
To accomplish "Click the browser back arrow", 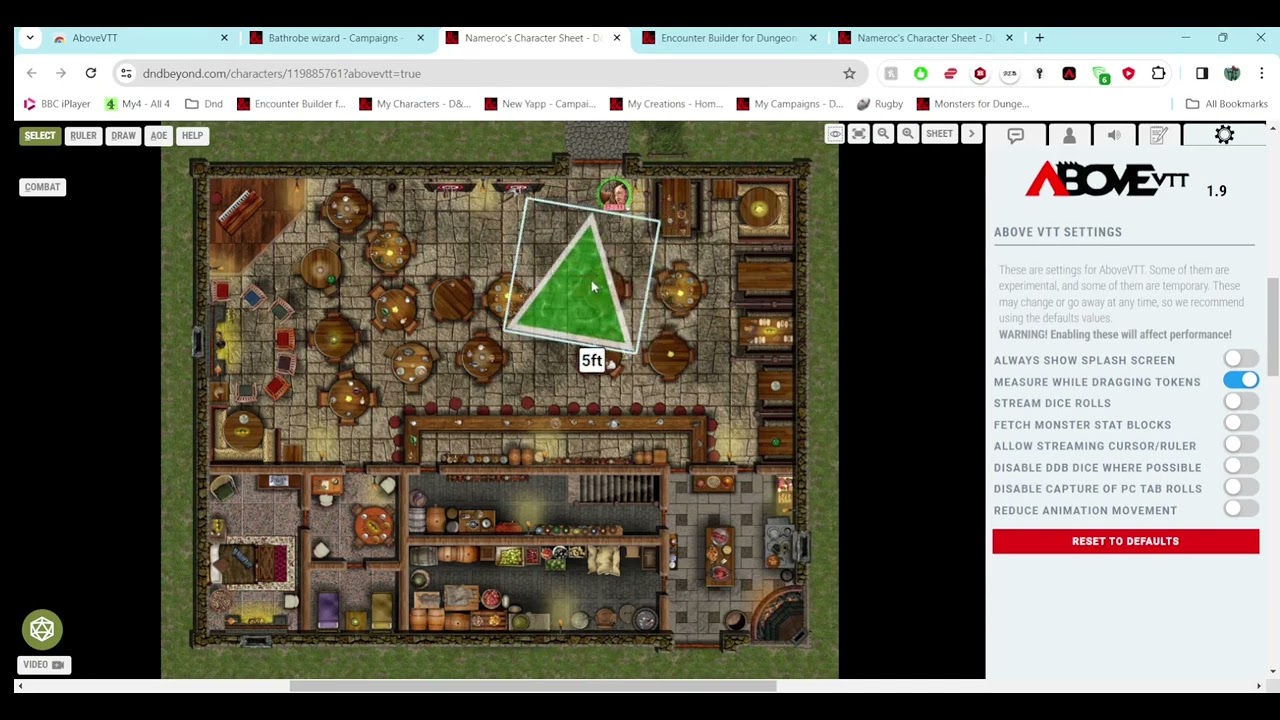I will (x=32, y=73).
